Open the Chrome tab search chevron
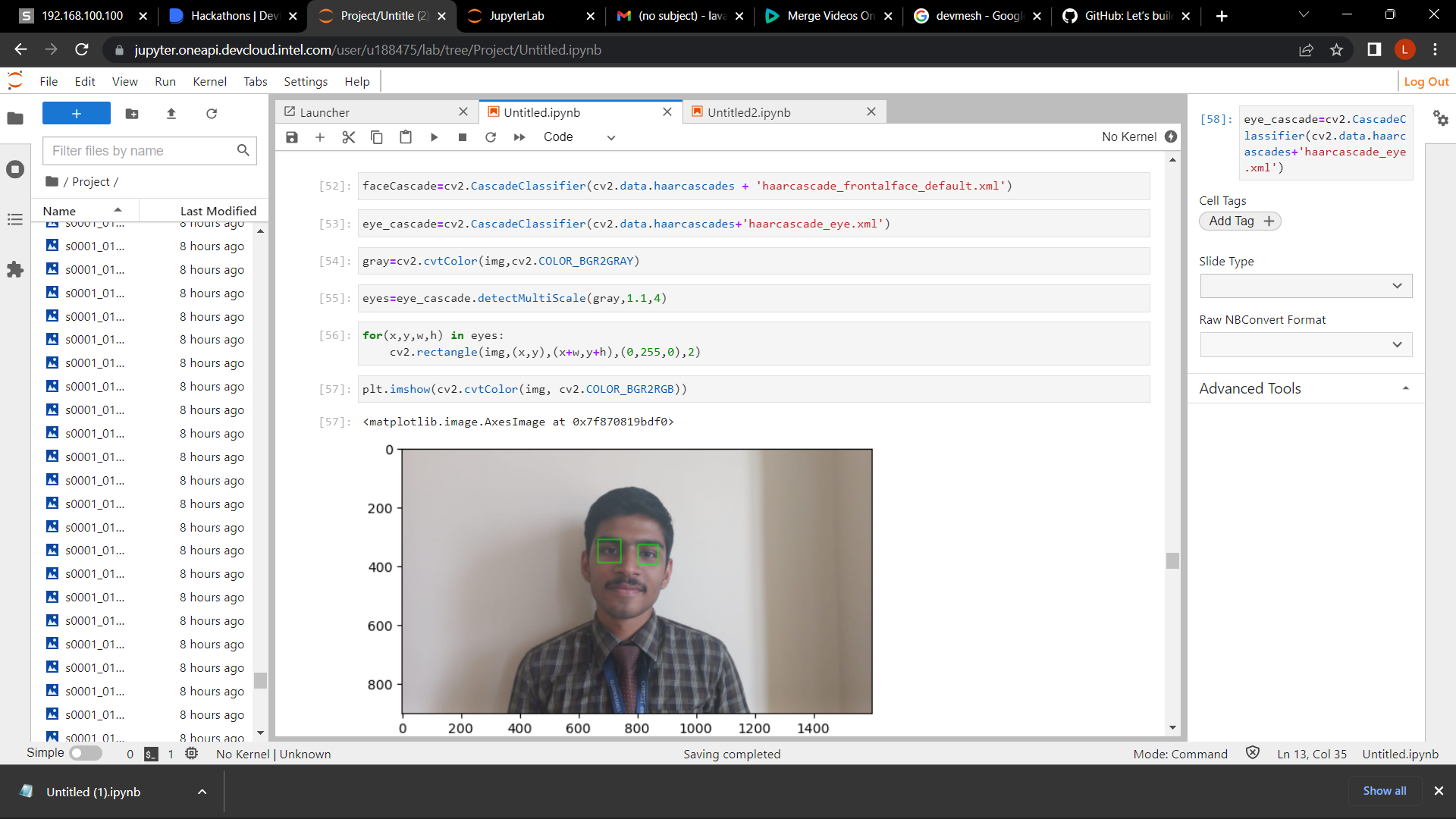Viewport: 1456px width, 819px height. 1304,15
